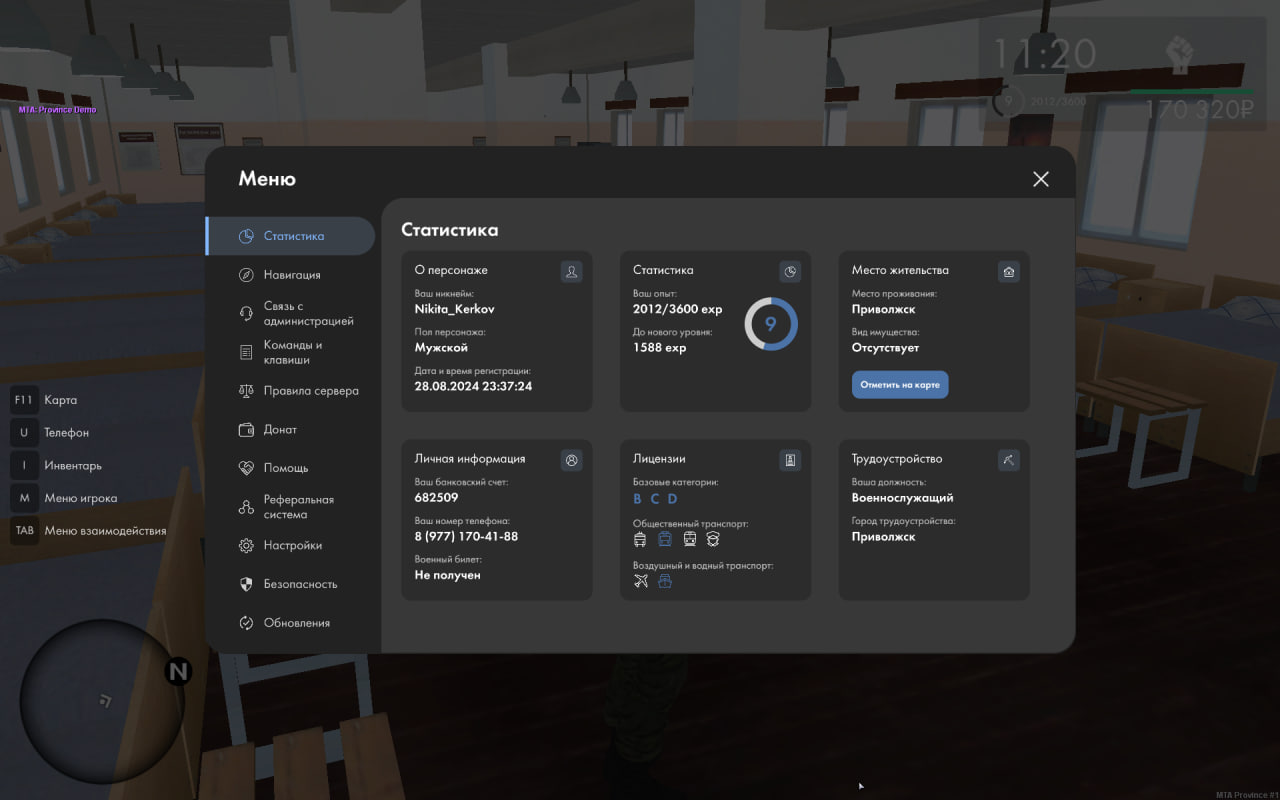The height and width of the screenshot is (800, 1280).
Task: Click the pie chart icon in Статистика card
Action: click(x=790, y=271)
